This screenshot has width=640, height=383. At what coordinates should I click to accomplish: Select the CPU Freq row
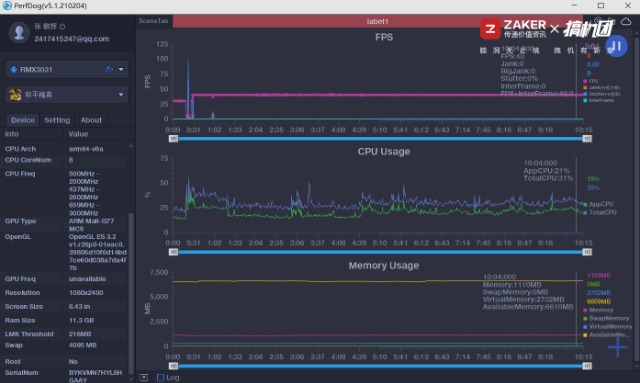65,193
